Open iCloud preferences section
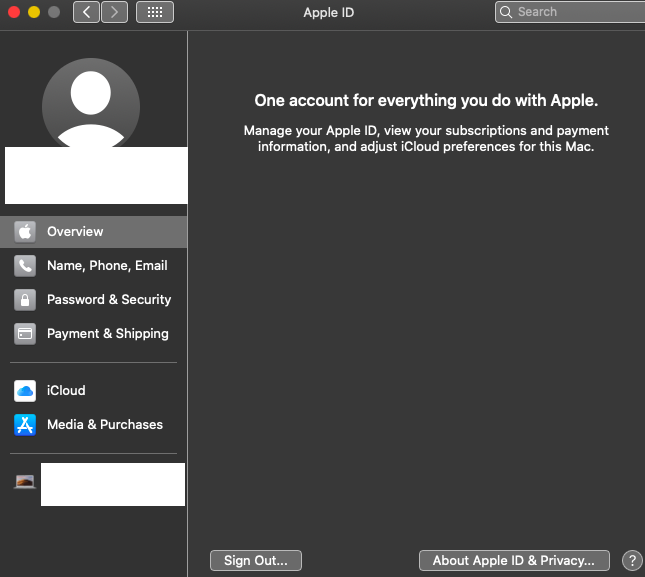This screenshot has height=577, width=645. click(94, 391)
